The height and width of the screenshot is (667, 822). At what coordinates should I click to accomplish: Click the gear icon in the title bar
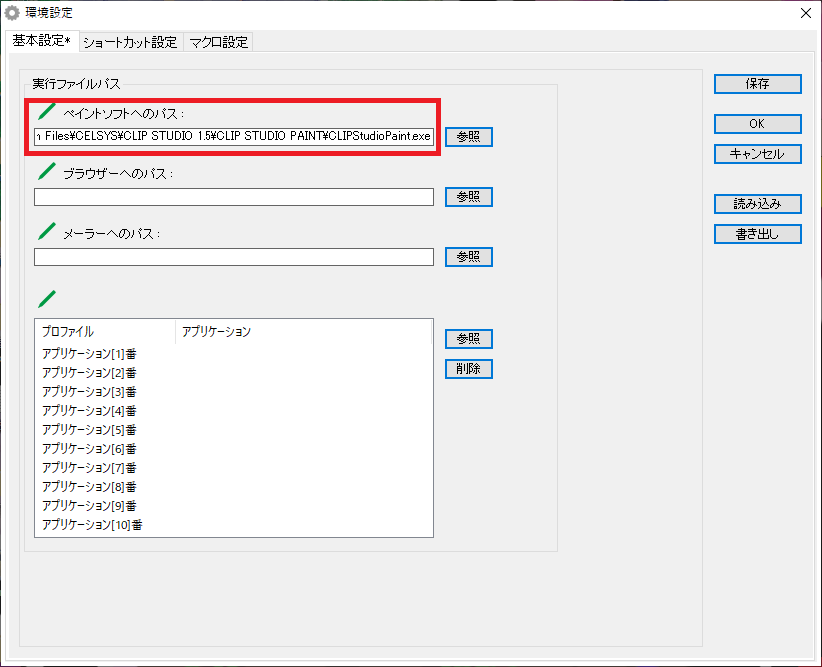tap(13, 13)
